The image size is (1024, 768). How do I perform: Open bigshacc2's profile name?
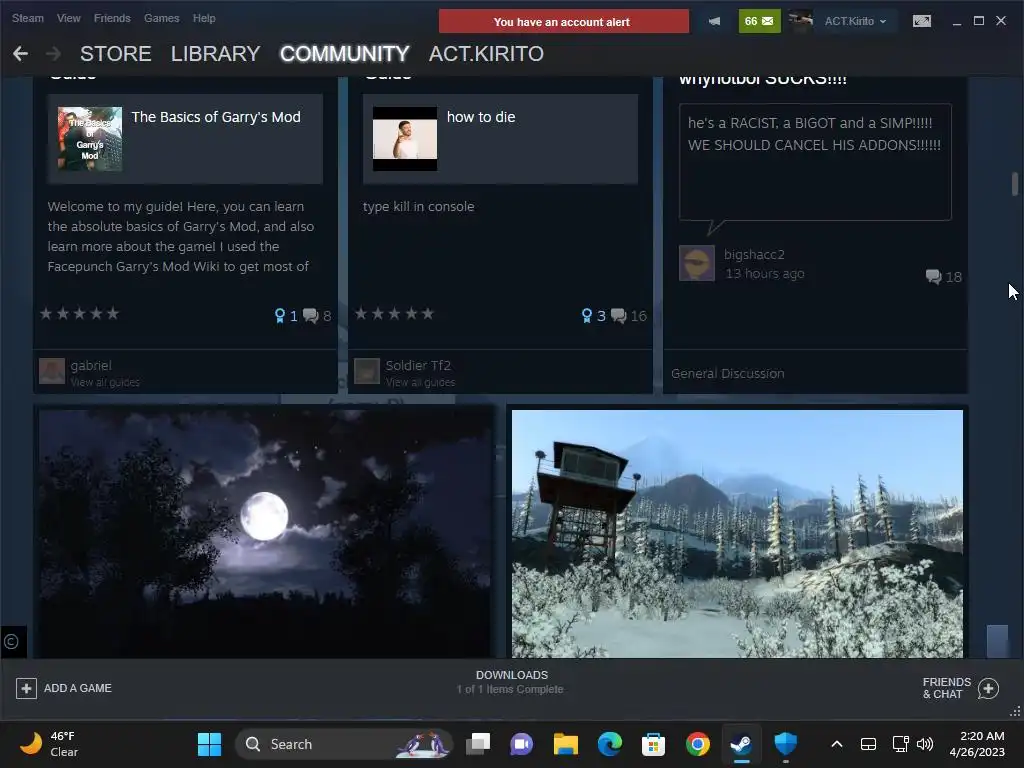coord(754,255)
